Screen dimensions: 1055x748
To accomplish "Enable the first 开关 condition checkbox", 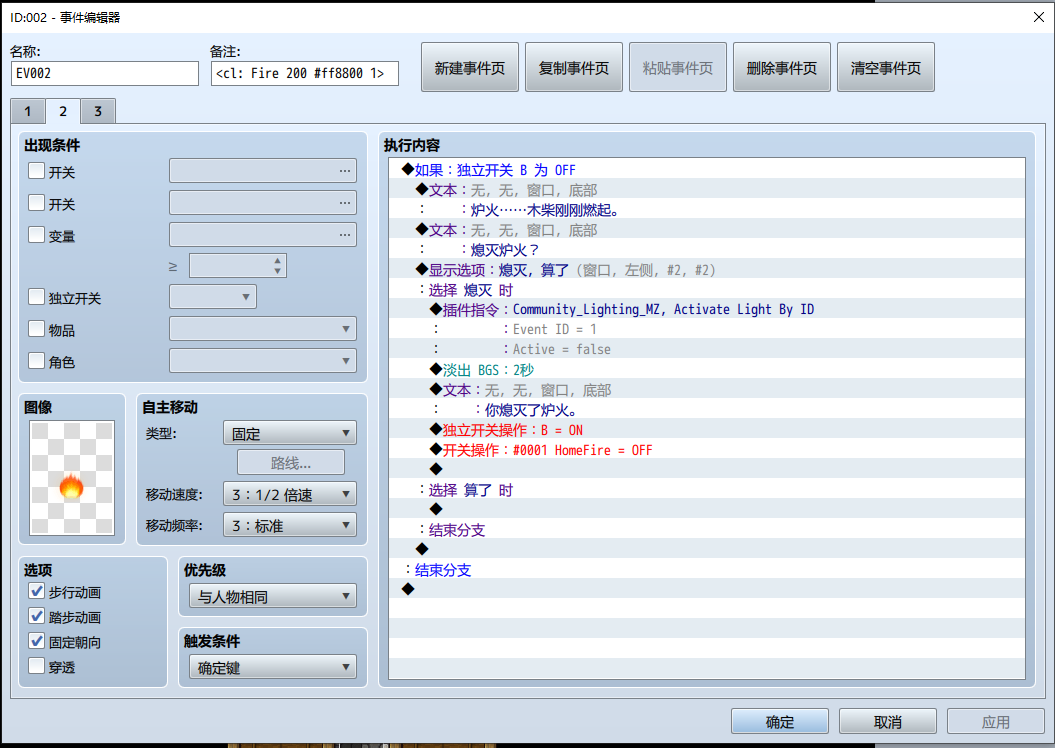I will [36, 171].
